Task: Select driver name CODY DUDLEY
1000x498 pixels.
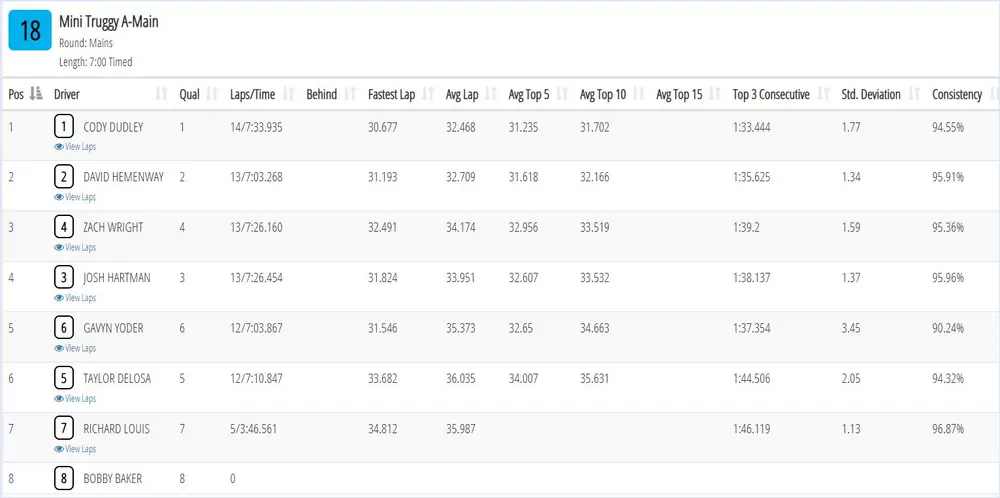Action: point(114,128)
